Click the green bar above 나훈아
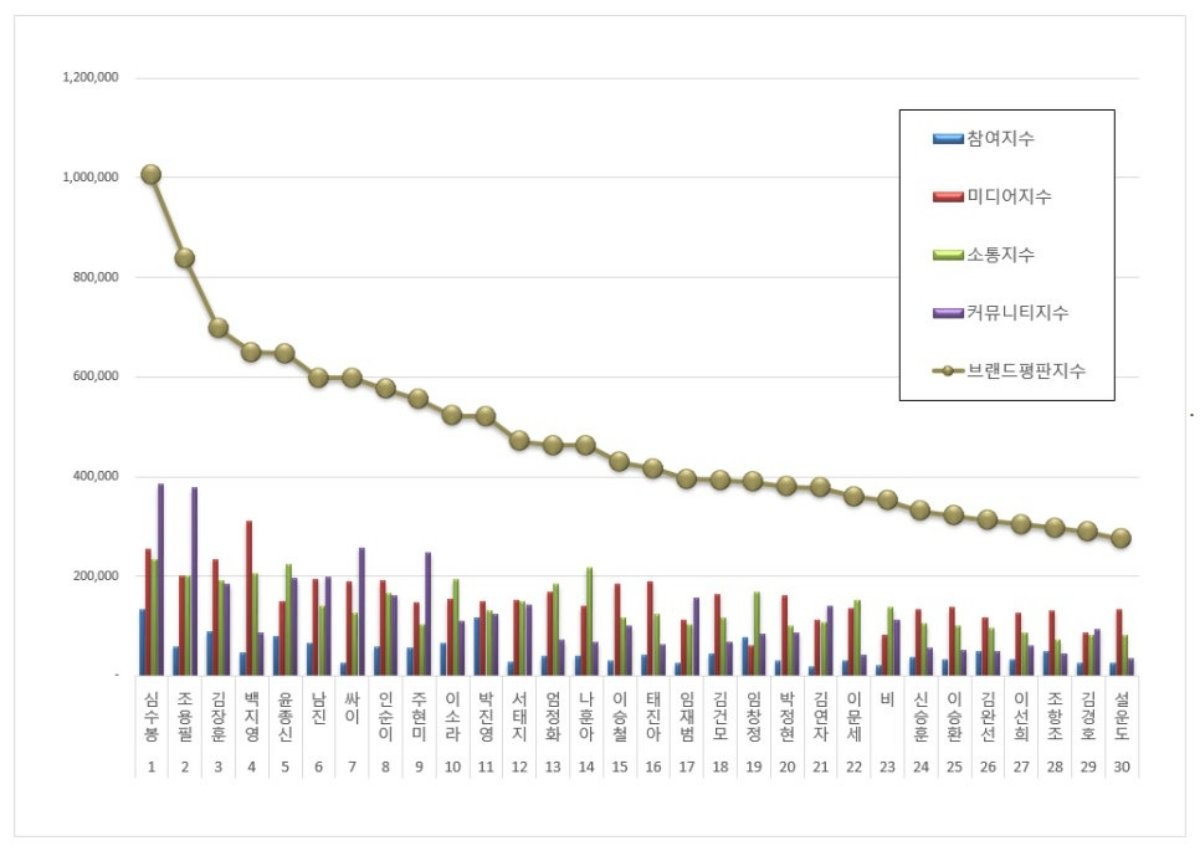This screenshot has height=851, width=1200. (592, 620)
